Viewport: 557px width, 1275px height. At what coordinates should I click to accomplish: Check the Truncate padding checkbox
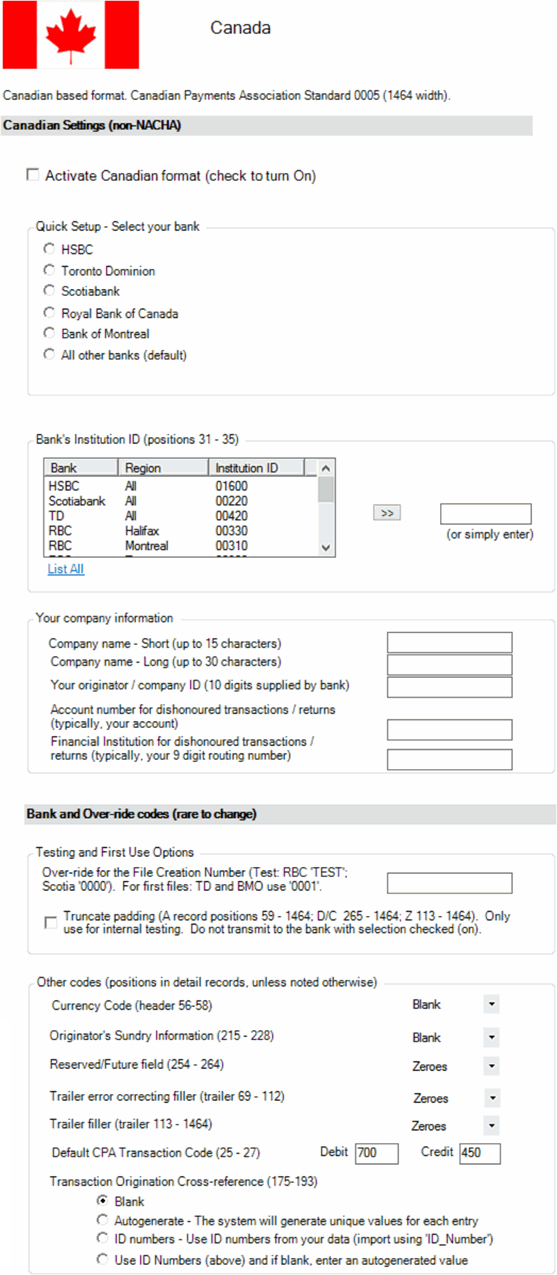click(x=51, y=923)
